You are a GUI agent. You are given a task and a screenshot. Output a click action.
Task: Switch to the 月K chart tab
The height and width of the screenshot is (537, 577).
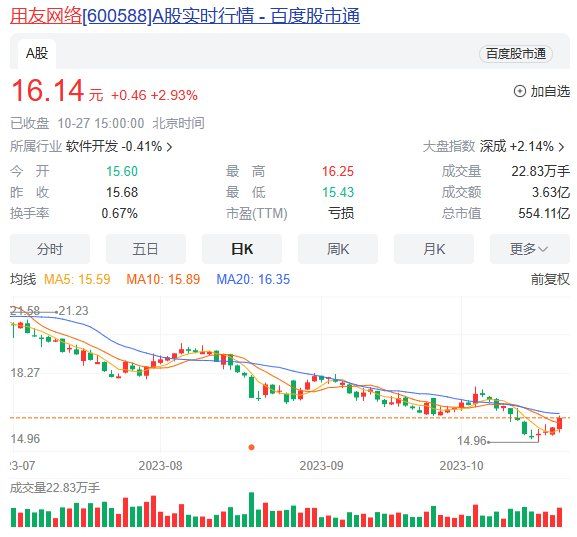point(434,249)
